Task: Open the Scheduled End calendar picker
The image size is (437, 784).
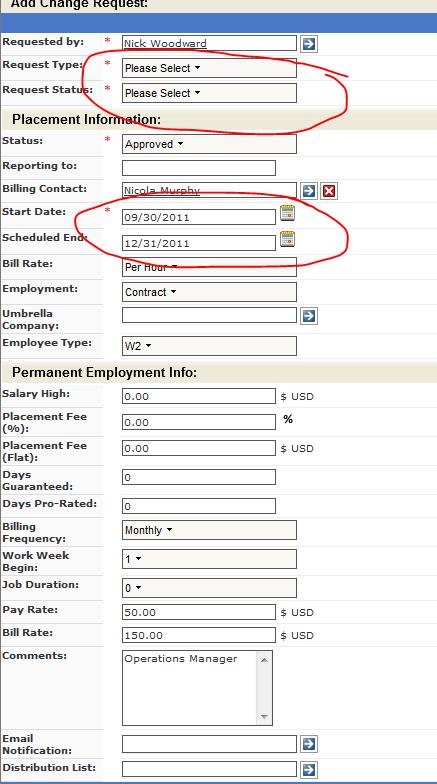Action: tap(288, 239)
